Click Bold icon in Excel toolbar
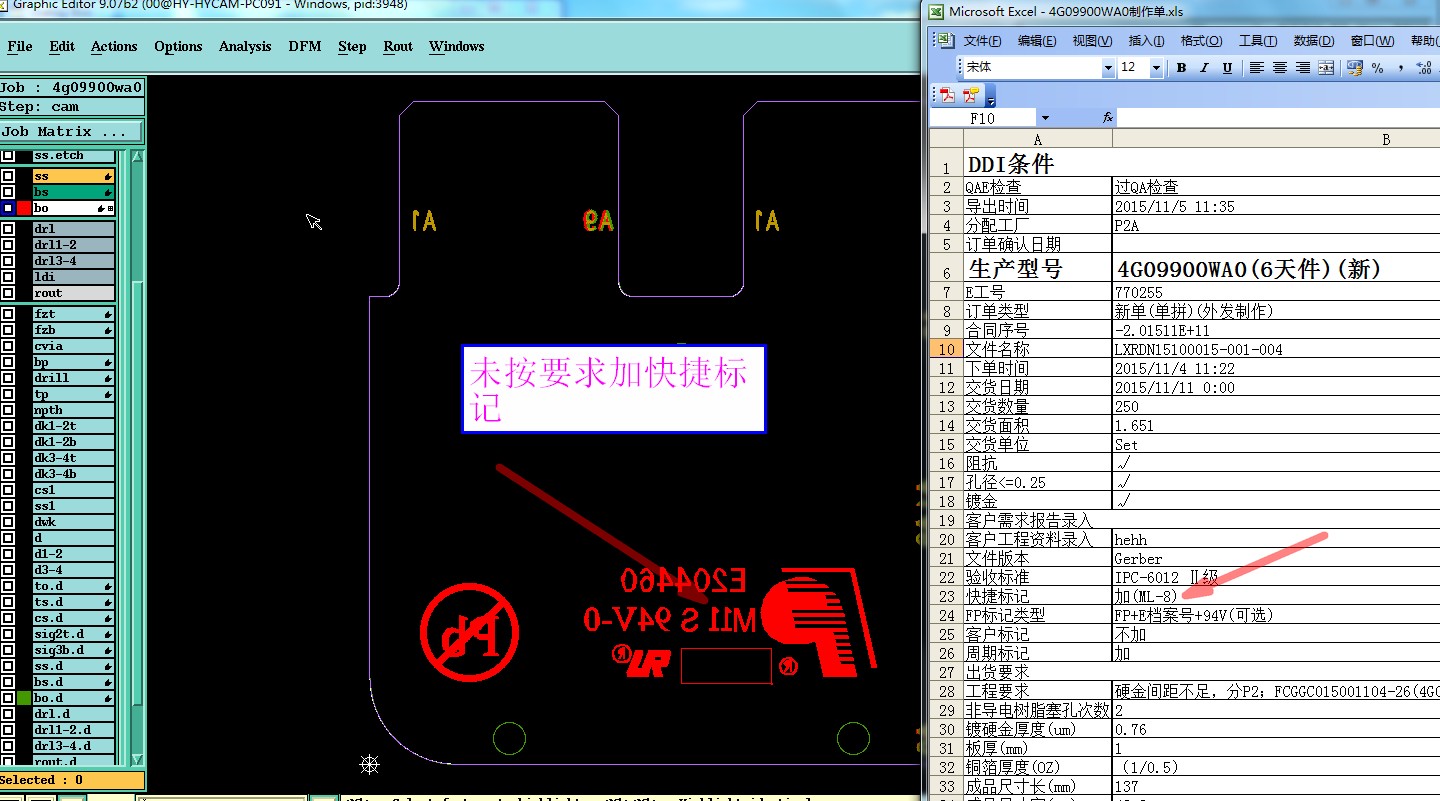 click(x=1181, y=68)
